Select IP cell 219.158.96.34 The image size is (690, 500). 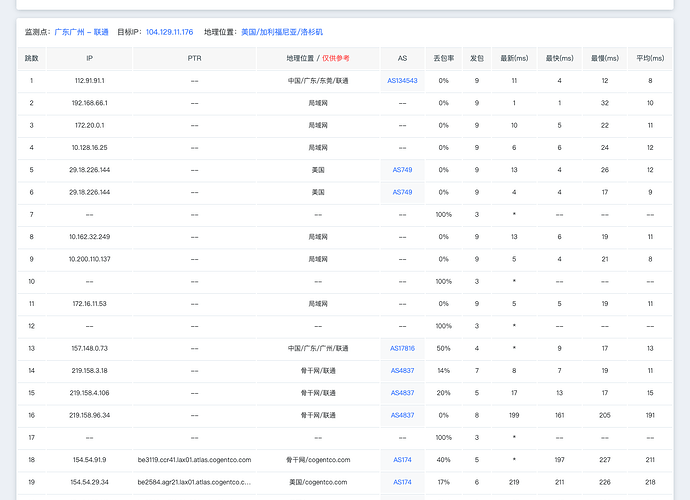coord(89,415)
